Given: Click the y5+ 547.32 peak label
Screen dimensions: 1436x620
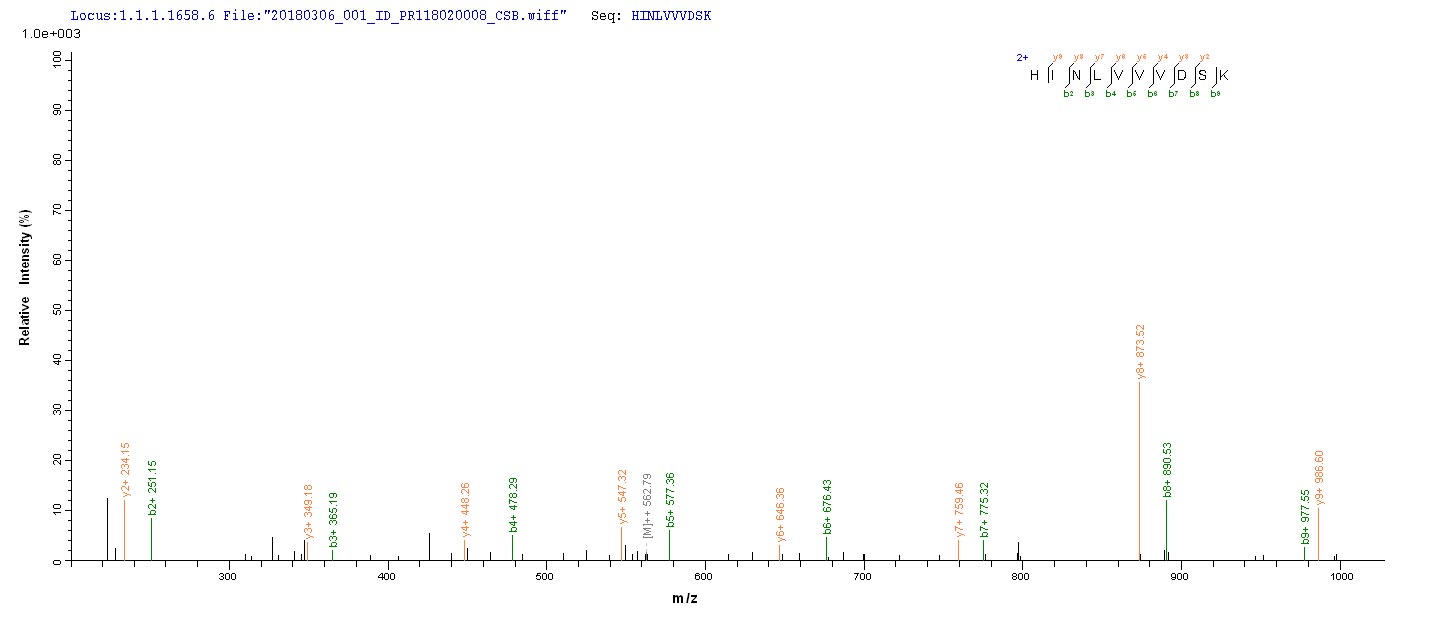Looking at the screenshot, I should click(622, 497).
